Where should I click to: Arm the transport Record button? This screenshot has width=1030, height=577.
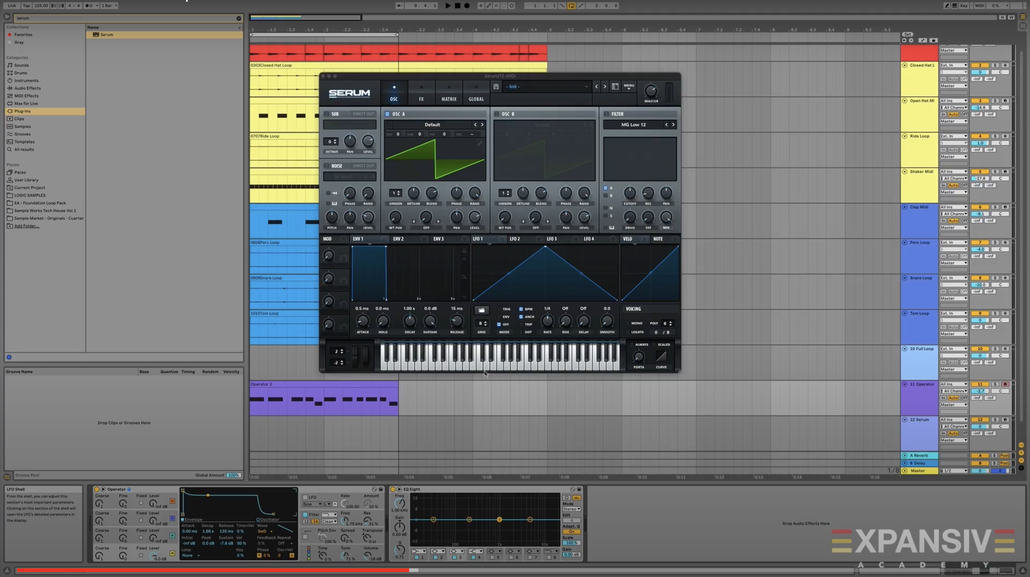click(467, 5)
